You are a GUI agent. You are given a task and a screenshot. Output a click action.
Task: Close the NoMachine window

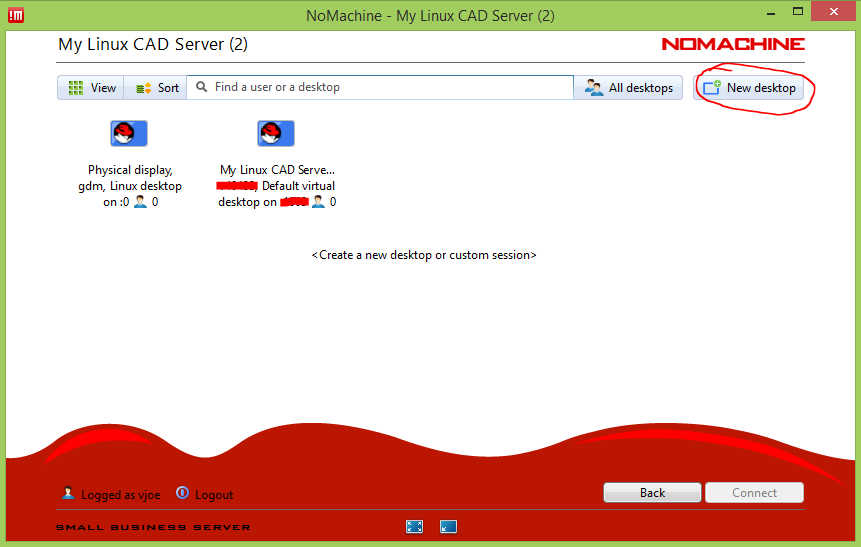point(834,12)
